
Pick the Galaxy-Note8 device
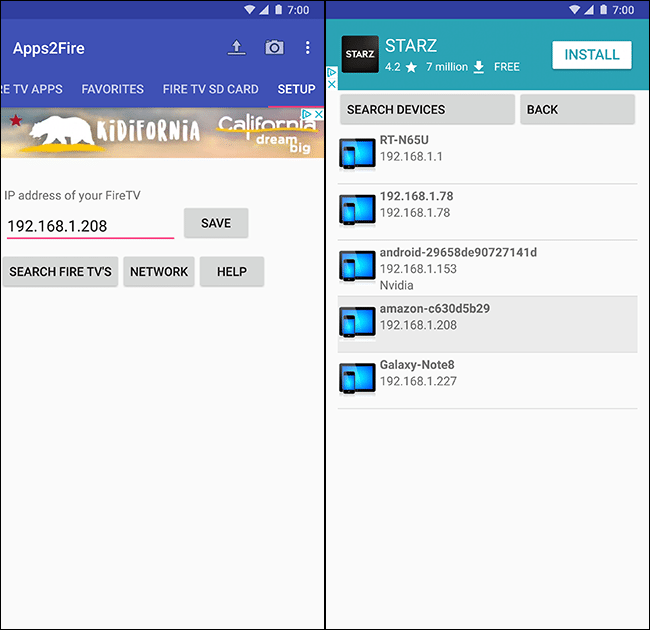click(488, 380)
